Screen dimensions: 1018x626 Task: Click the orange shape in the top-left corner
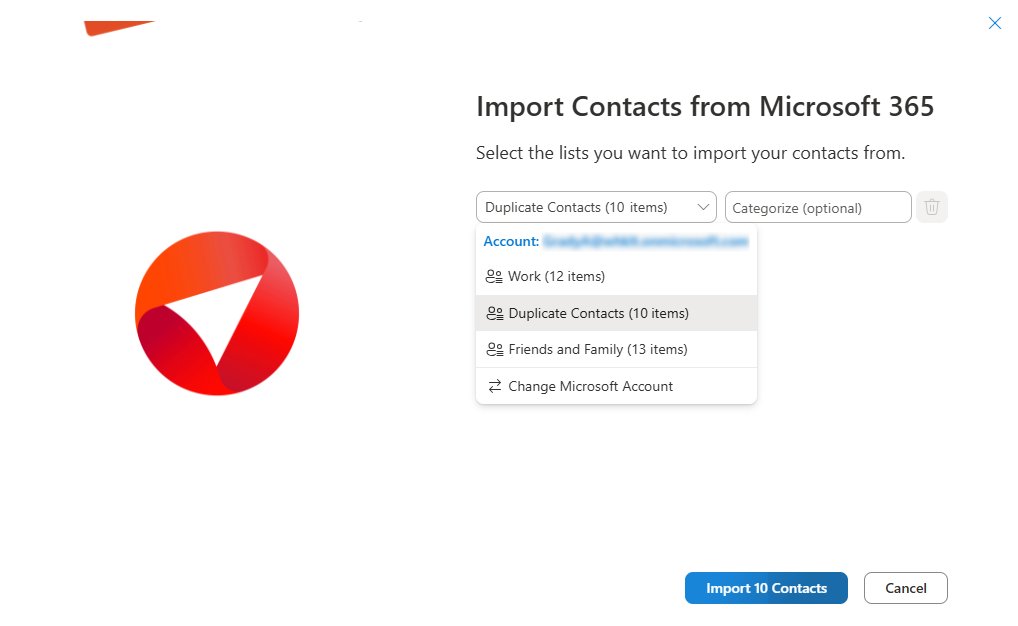(118, 27)
